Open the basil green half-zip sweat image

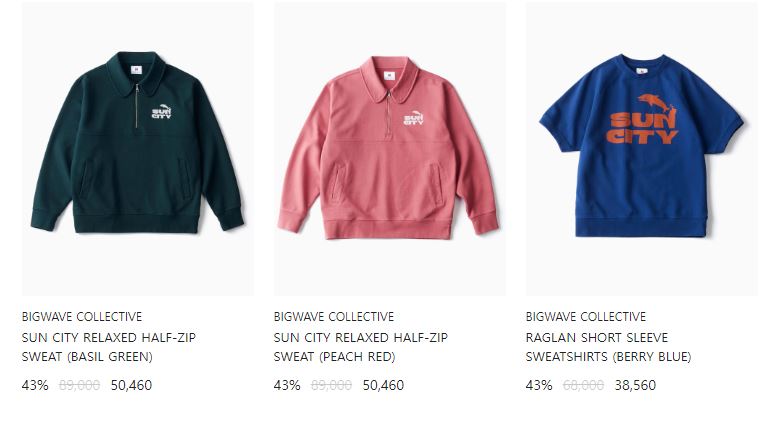[x=137, y=149]
